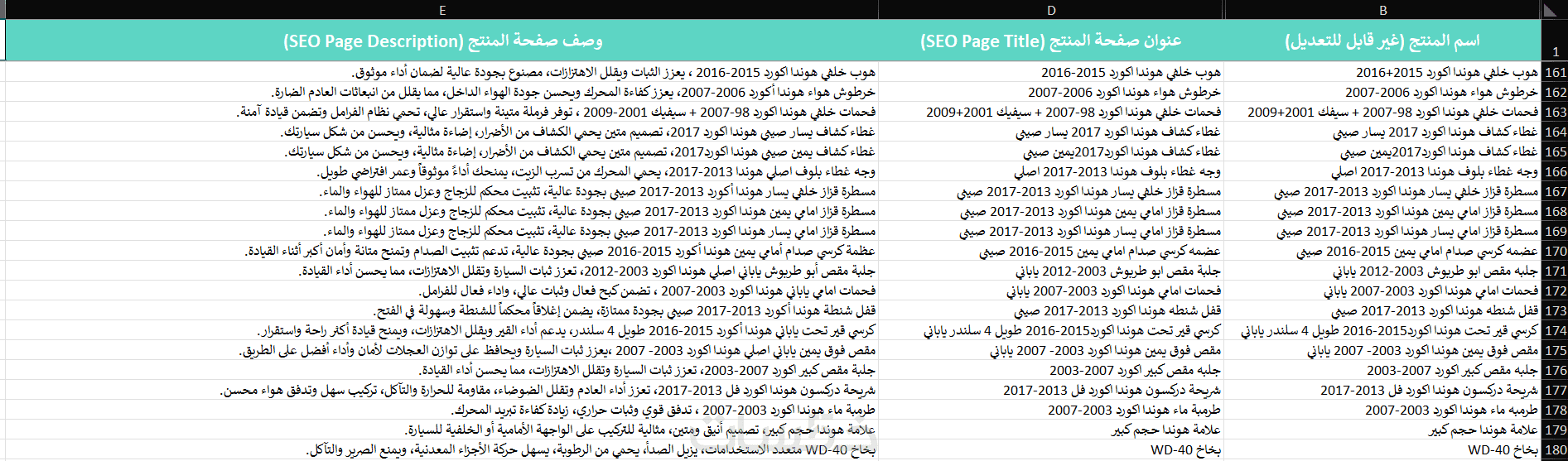Screen dimensions: 1568x461
Task: Select row header 175
Action: click(1554, 350)
